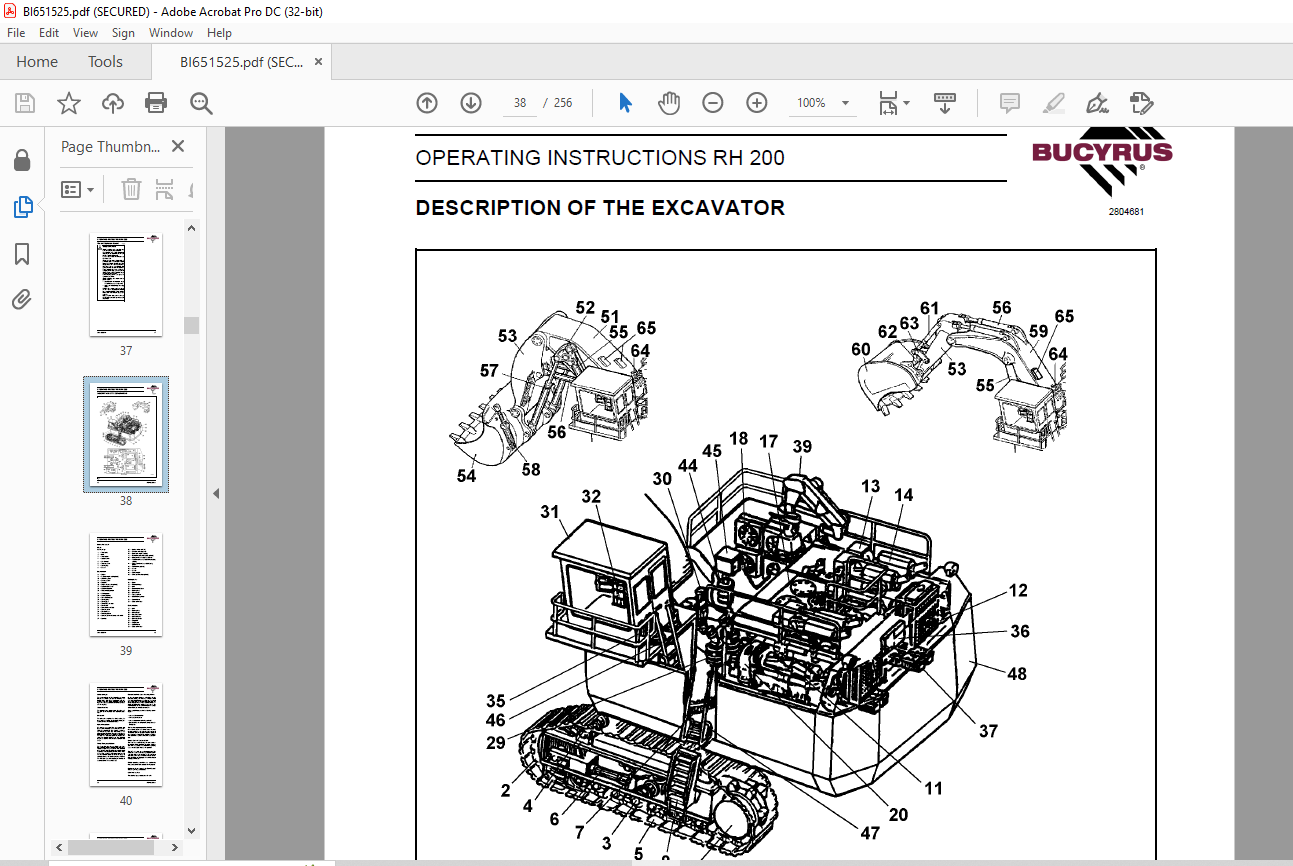The image size is (1293, 866).
Task: Collapse the navigation pane arrow
Action: point(215,493)
